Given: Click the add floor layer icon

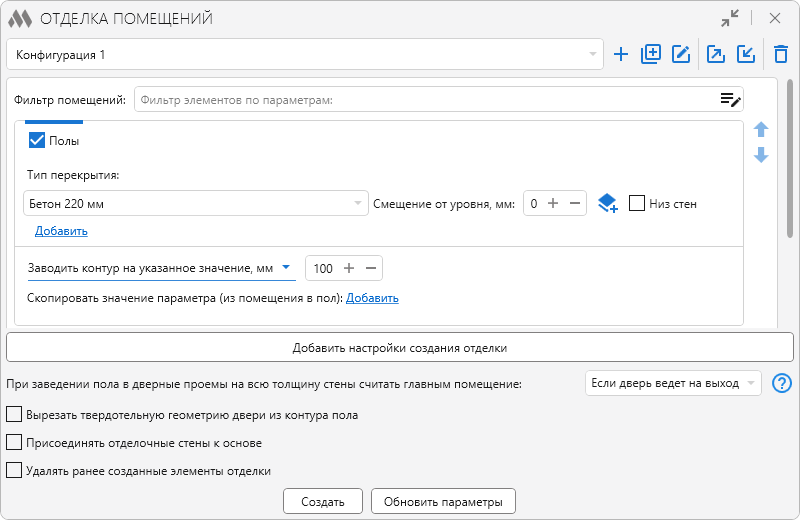Looking at the screenshot, I should point(607,204).
